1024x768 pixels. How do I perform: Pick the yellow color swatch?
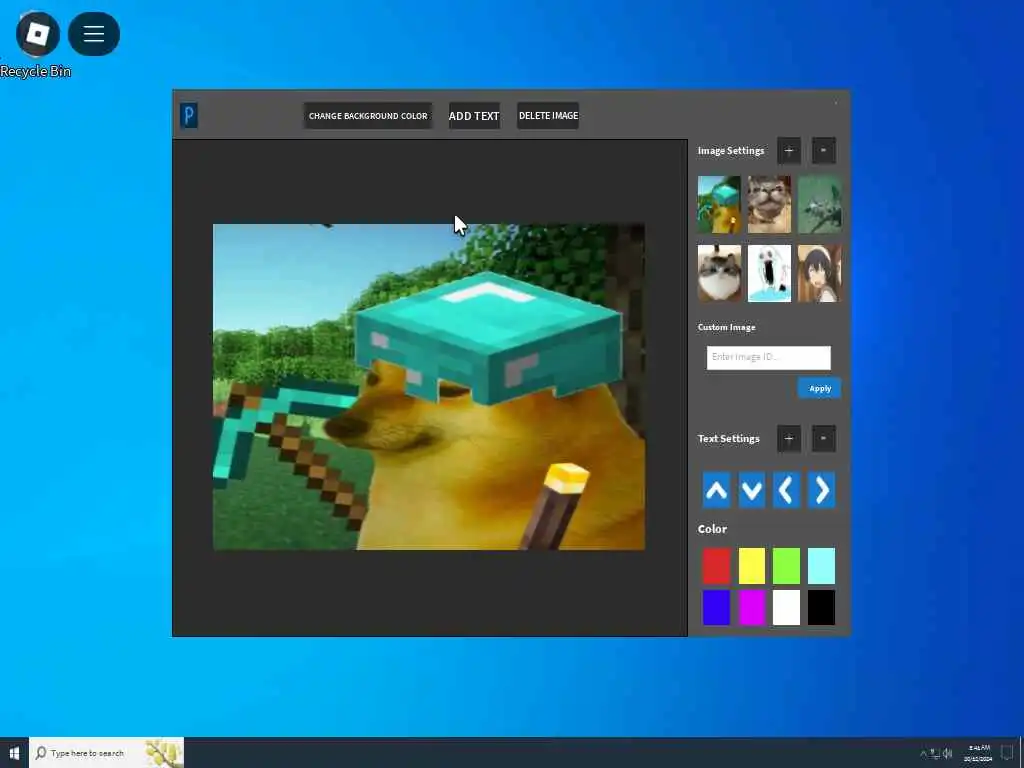[x=752, y=566]
